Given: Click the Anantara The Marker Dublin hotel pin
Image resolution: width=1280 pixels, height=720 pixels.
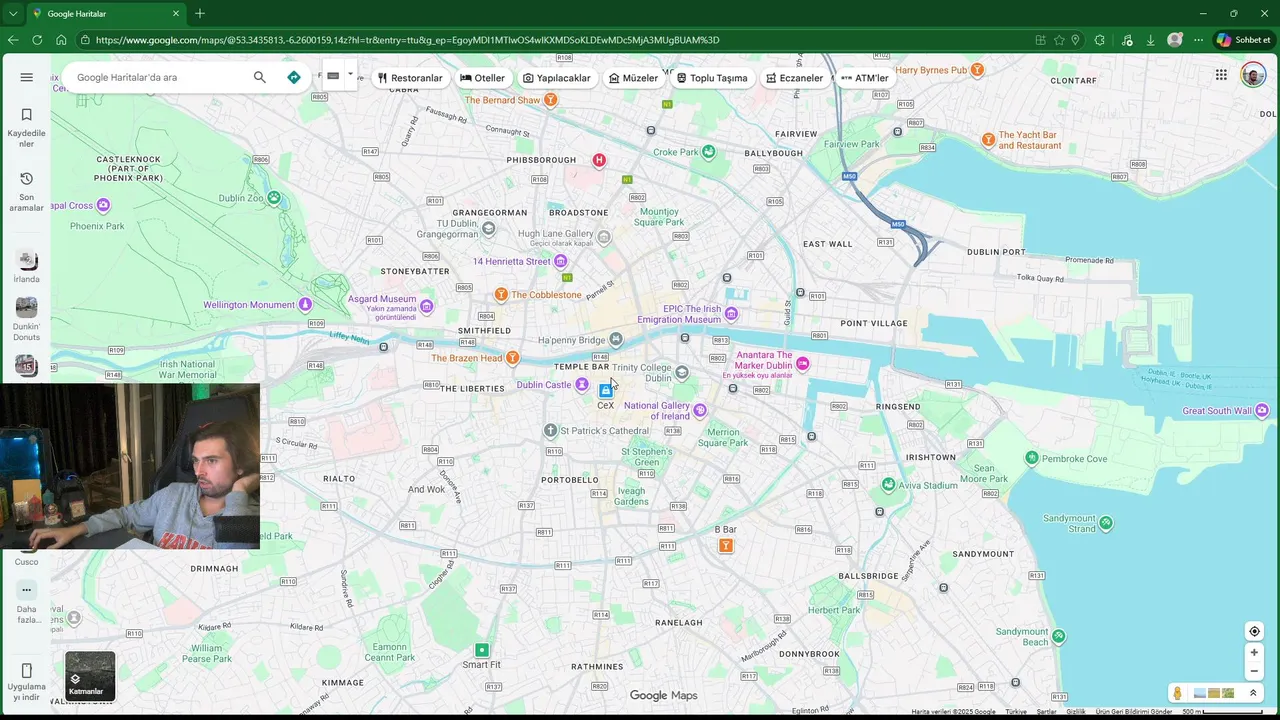Looking at the screenshot, I should coord(802,364).
